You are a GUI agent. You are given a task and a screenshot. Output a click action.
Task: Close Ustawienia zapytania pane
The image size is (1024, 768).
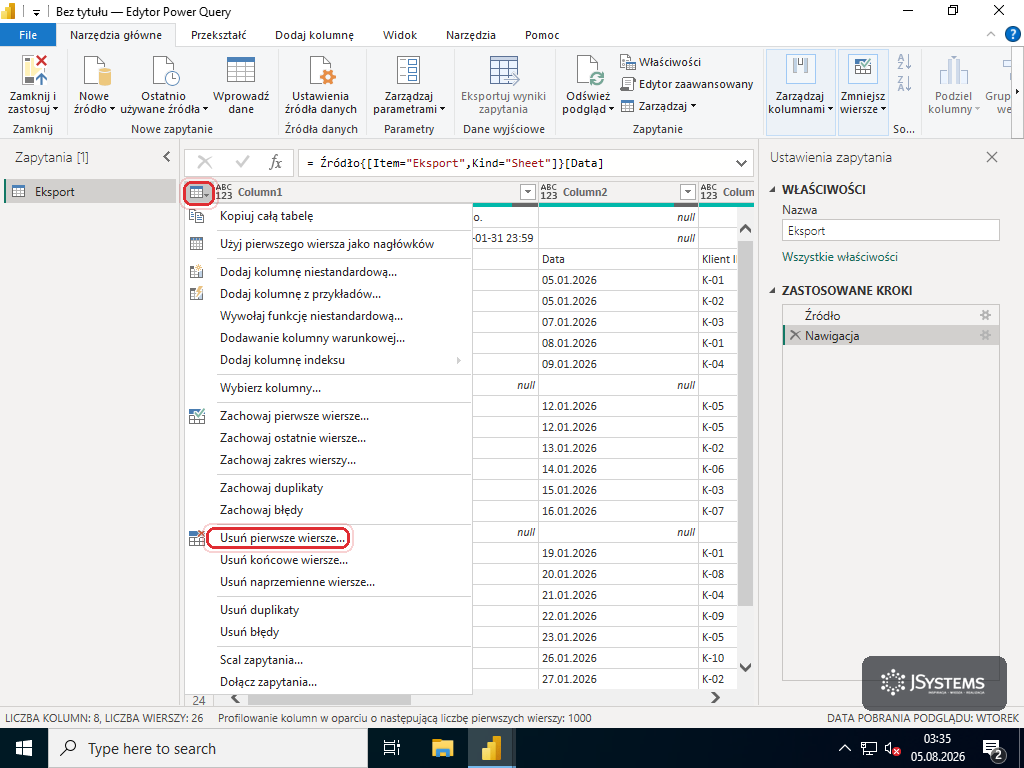pos(992,157)
